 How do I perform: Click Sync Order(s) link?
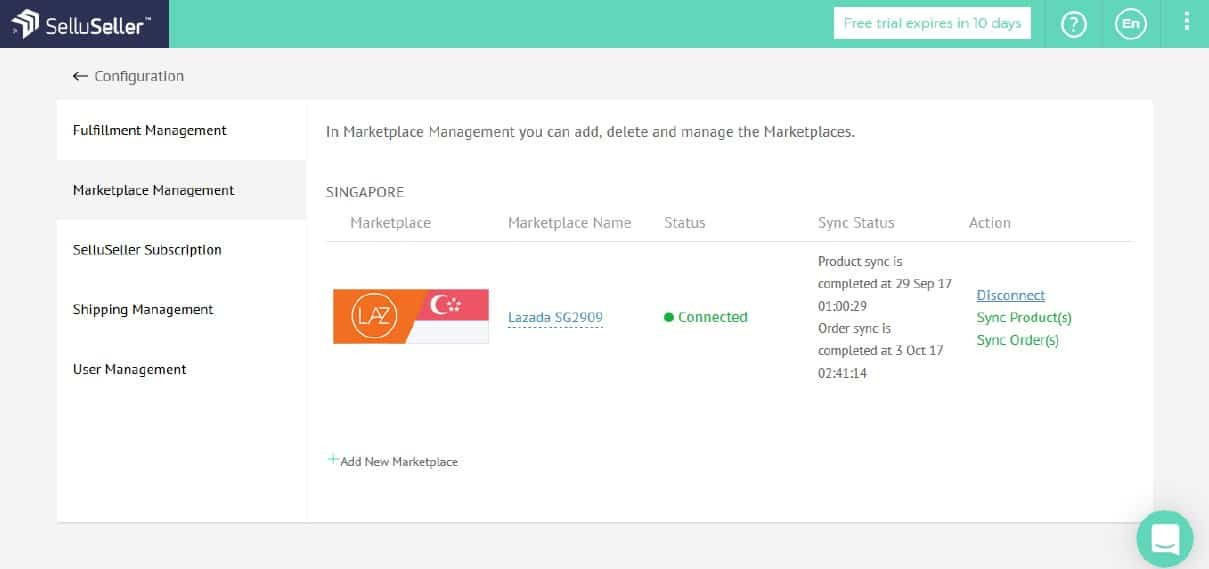1017,340
